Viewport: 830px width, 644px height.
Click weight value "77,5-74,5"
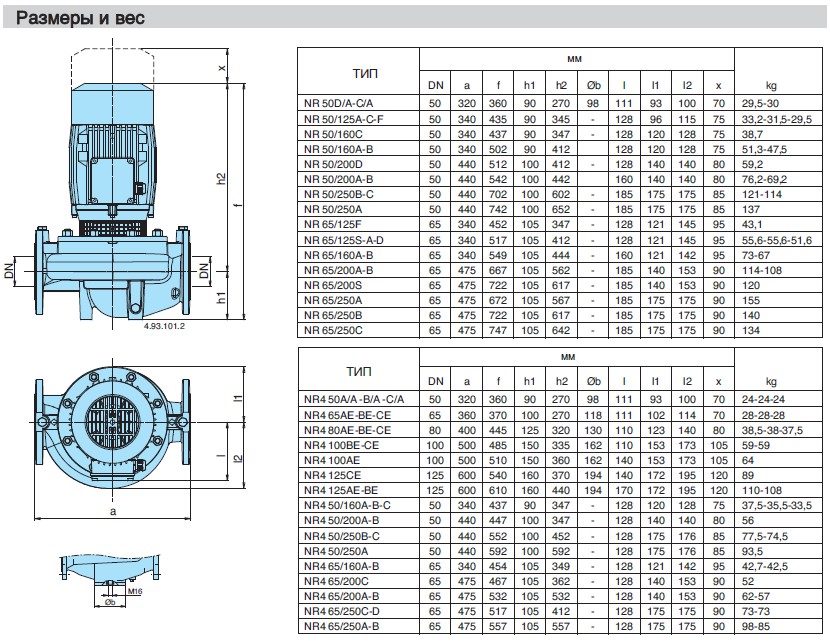[x=764, y=536]
